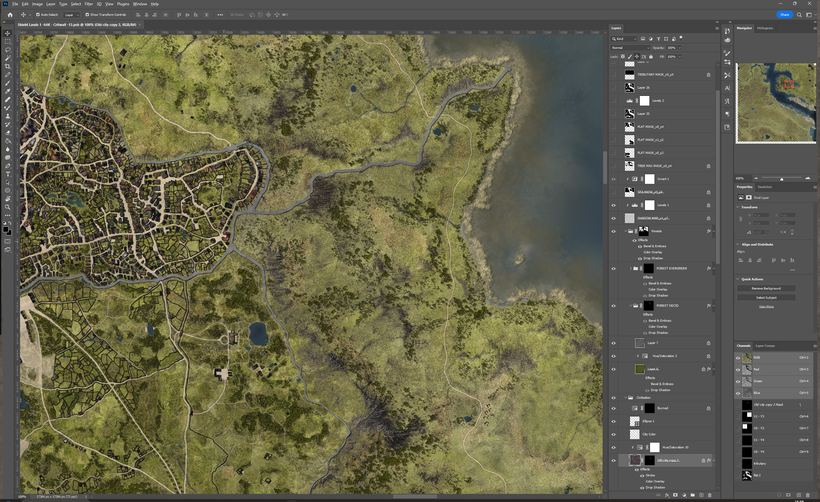Click the lock position icon in Layers
The width and height of the screenshot is (820, 502).
637,56
